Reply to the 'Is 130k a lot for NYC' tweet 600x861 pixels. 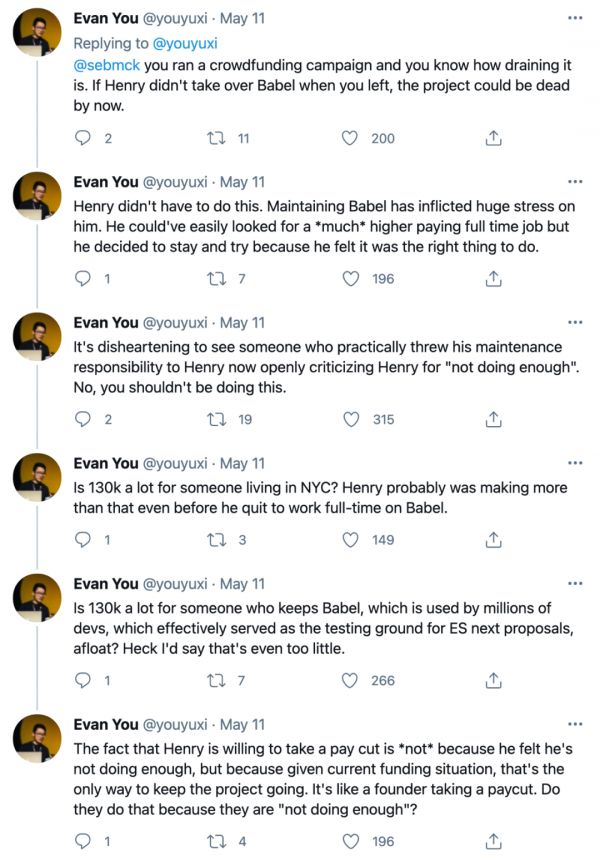tap(83, 540)
